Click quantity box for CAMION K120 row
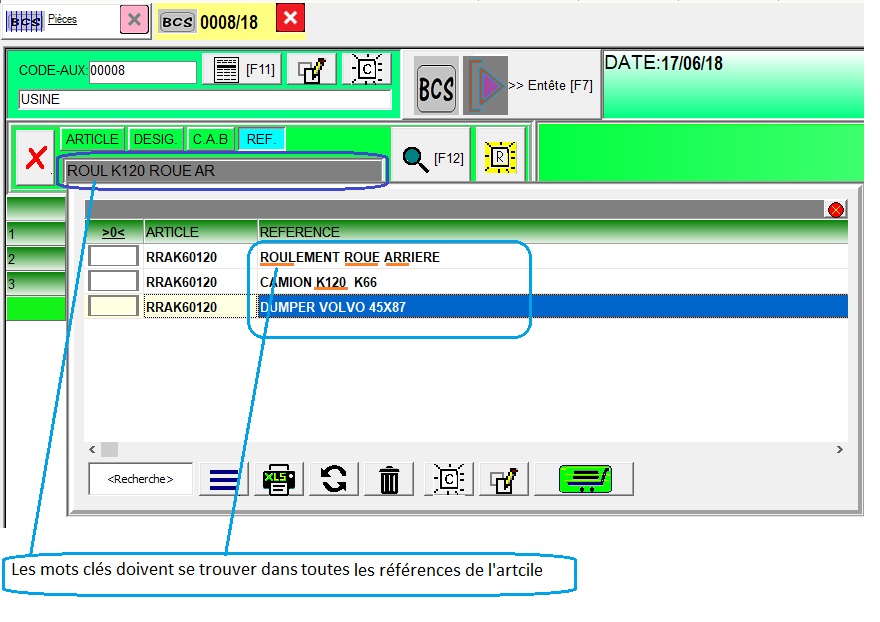880x622 pixels. coord(115,282)
